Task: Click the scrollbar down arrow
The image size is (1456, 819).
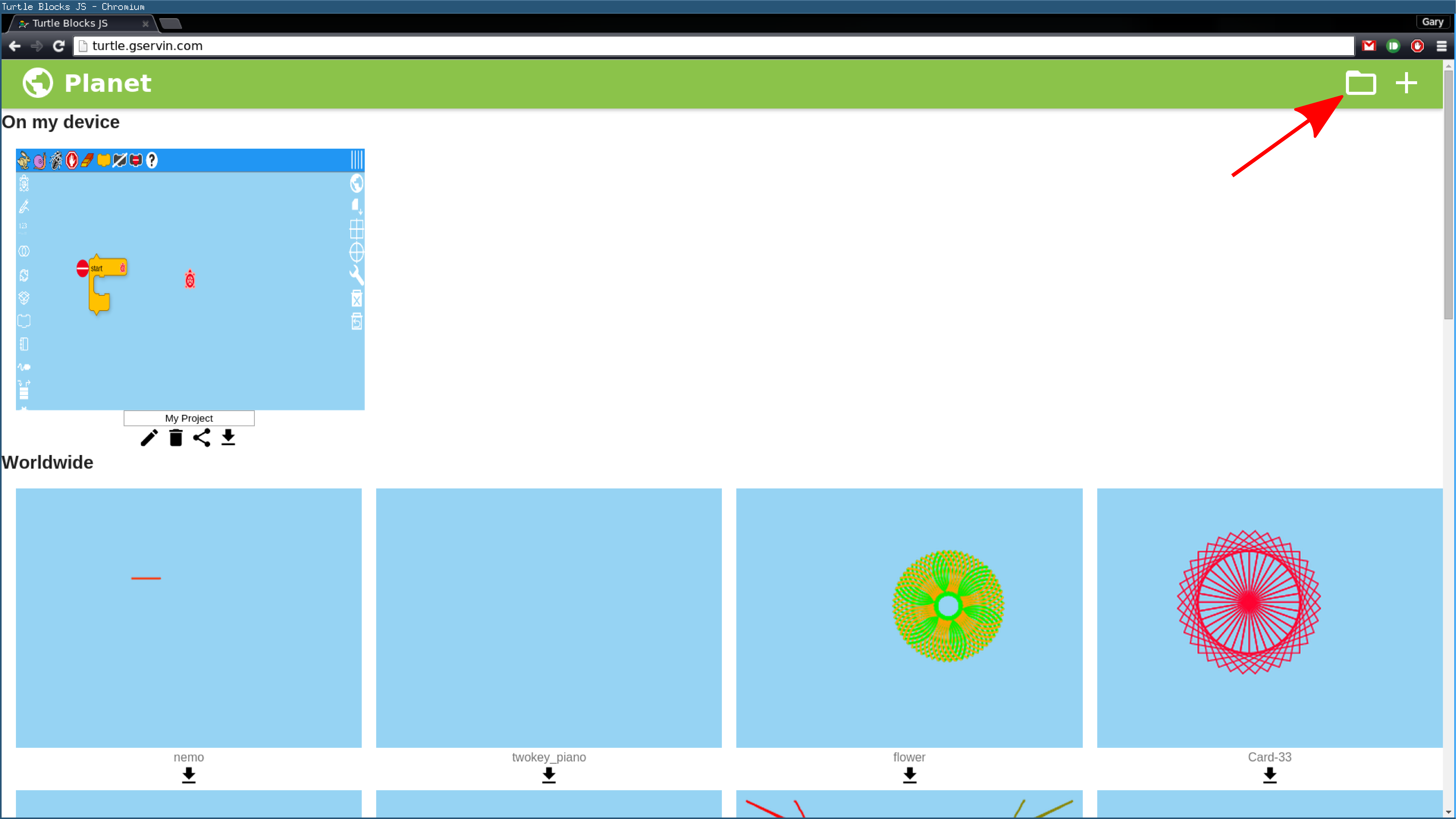Action: point(1448,812)
